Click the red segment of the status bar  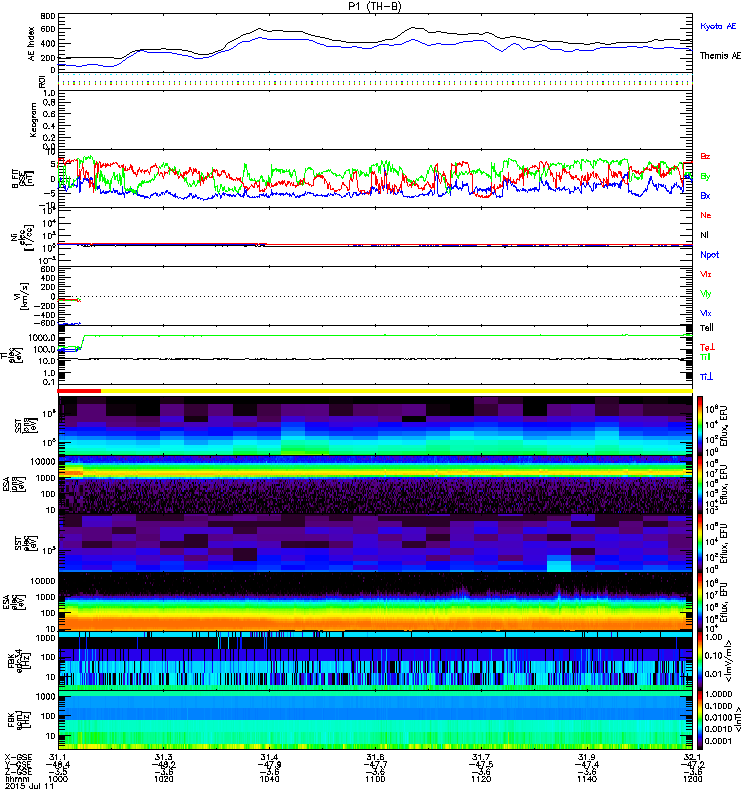[80, 391]
